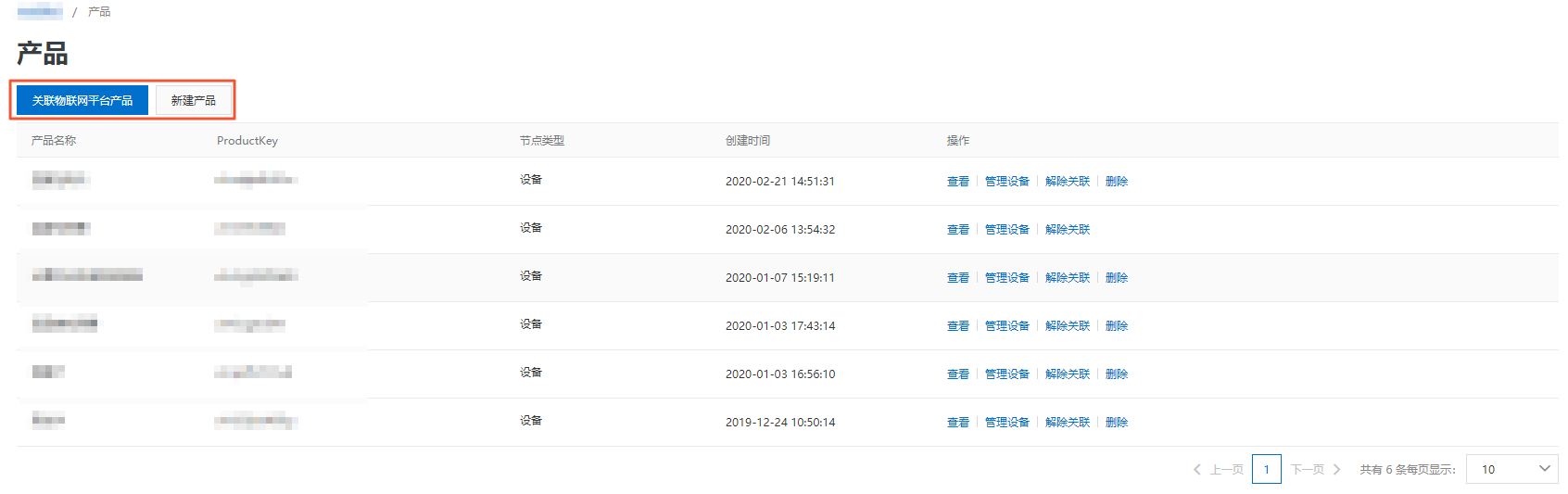Screen dimensions: 1568x494
Task: Open 查看 for product created 2019-12-24 10:50:14
Action: click(958, 423)
